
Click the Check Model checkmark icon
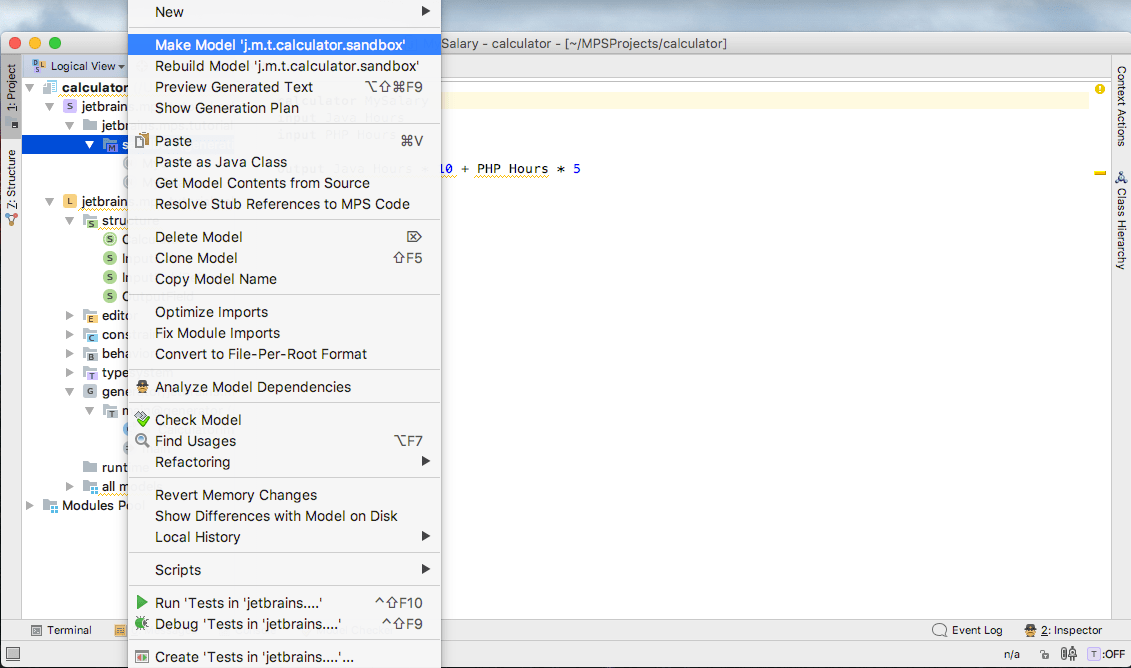pos(142,420)
